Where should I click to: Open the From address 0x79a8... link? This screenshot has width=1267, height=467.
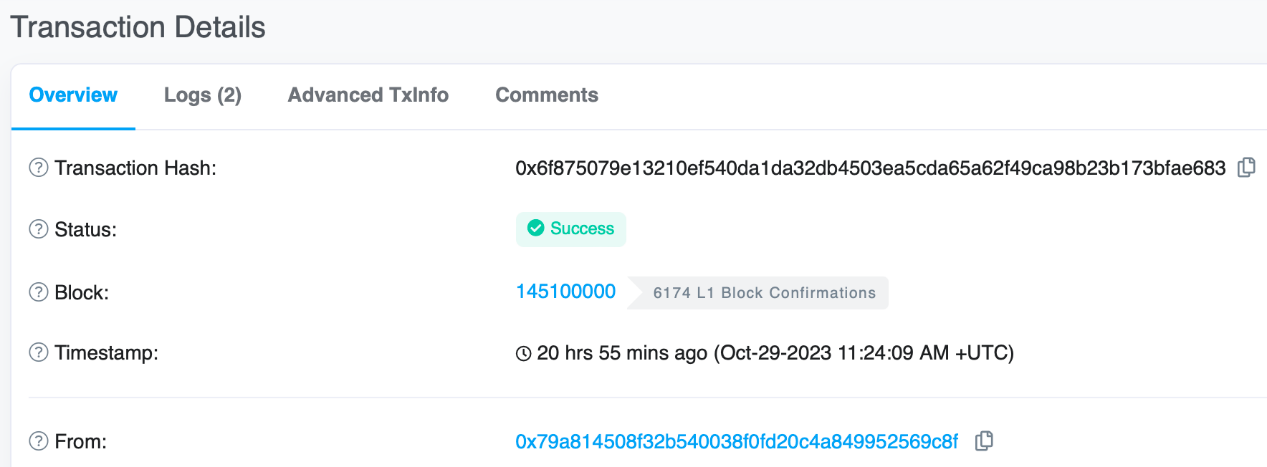737,441
